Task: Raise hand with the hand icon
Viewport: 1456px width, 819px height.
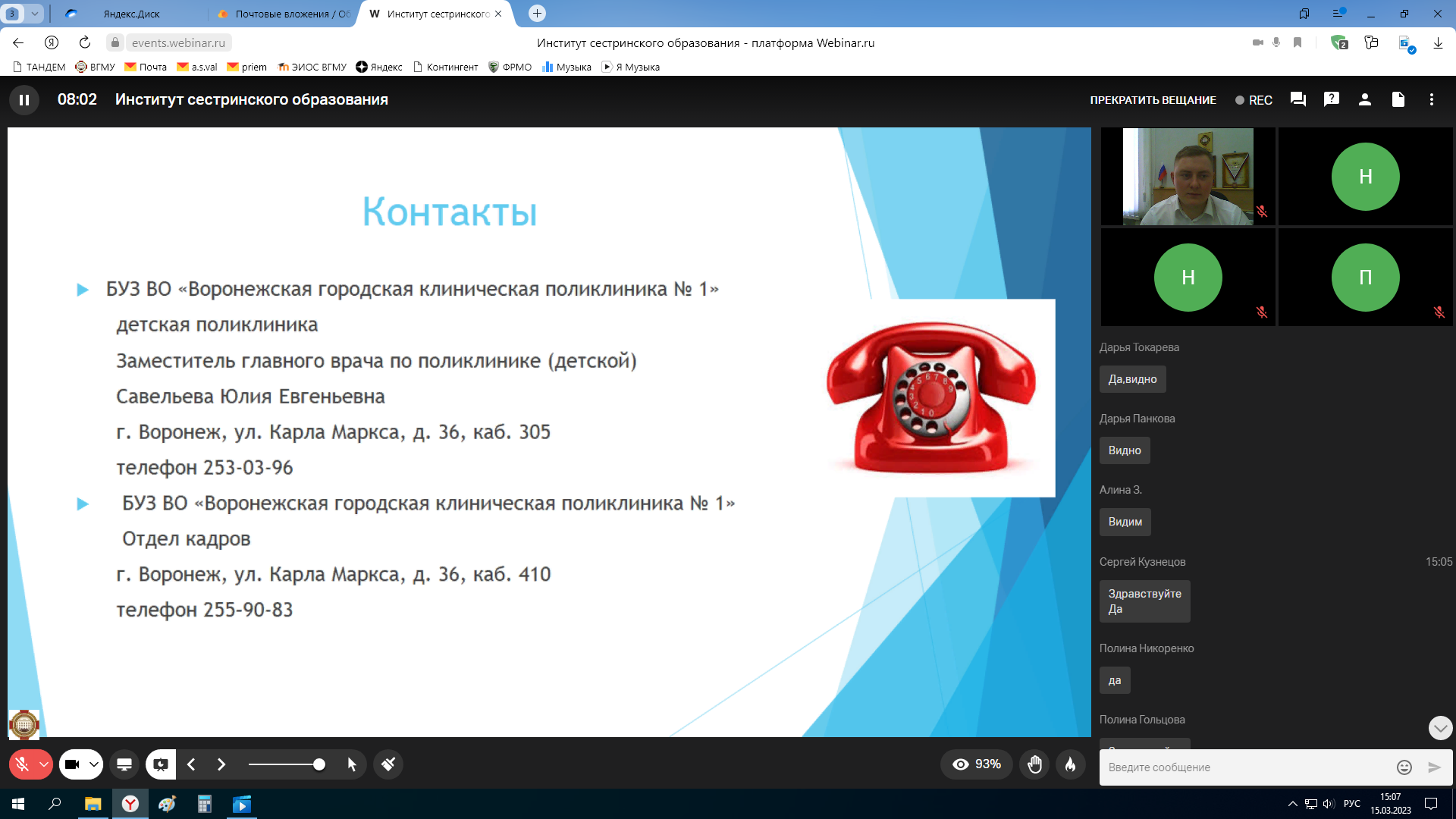Action: click(1035, 764)
